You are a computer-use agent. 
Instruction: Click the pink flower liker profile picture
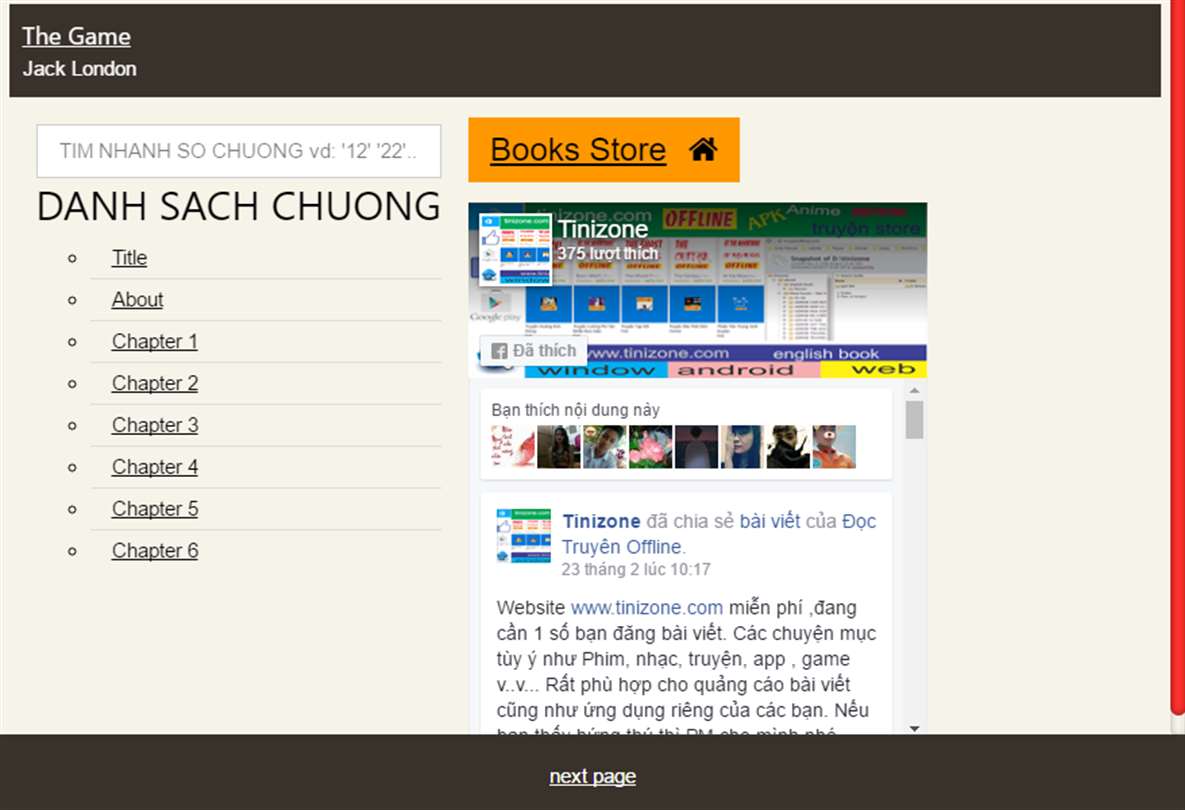click(x=650, y=447)
